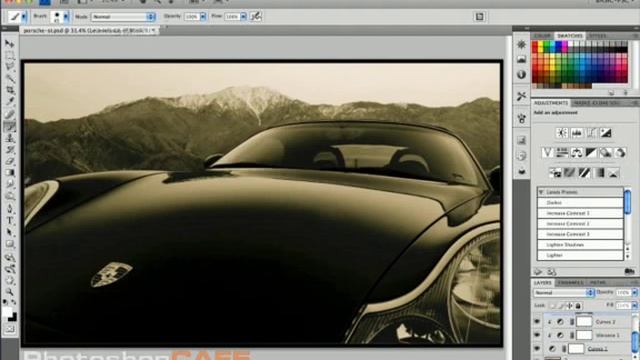Screen dimensions: 640x360
Task: Select the Lasso tool
Action: click(x=10, y=67)
